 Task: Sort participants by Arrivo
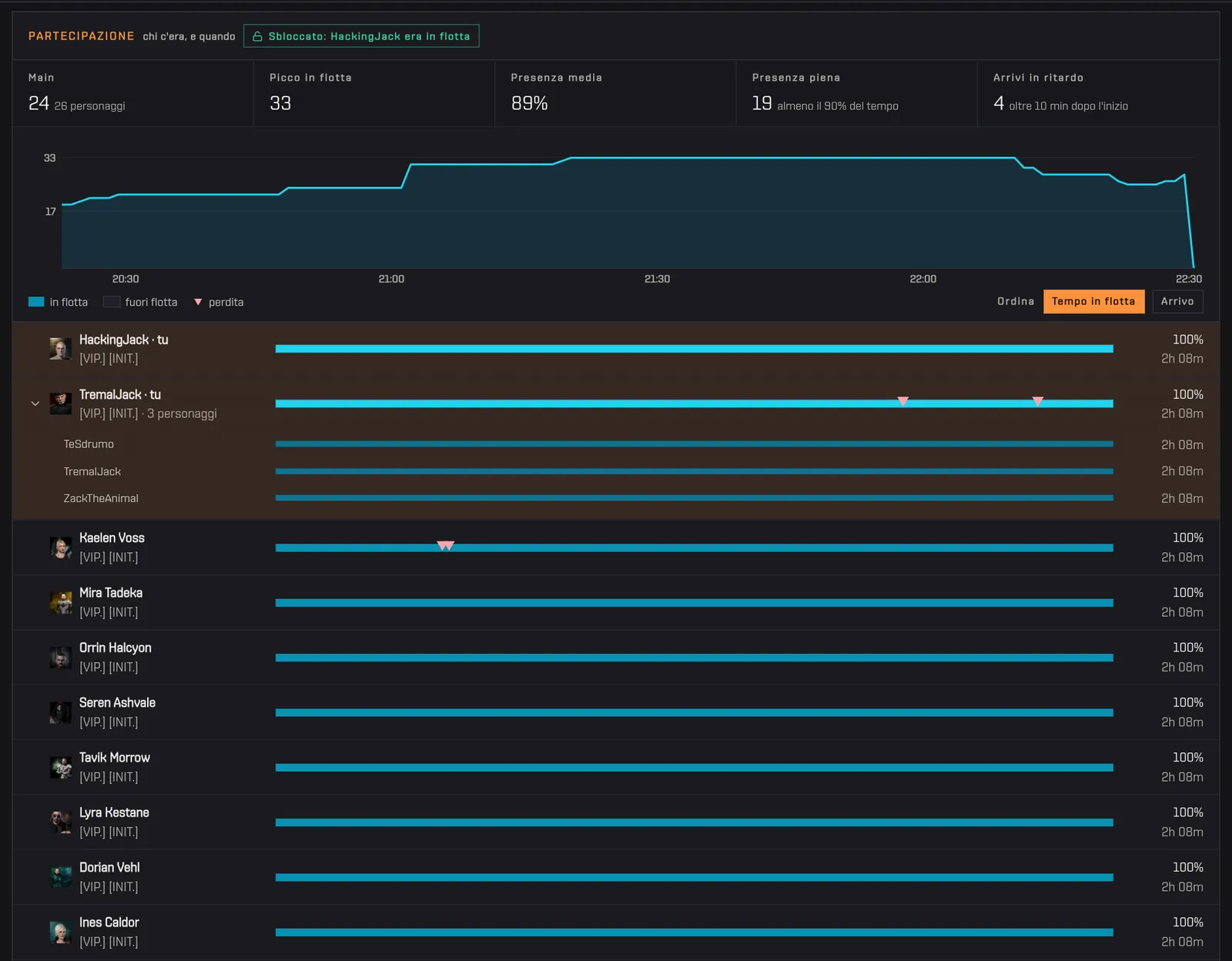(1177, 301)
